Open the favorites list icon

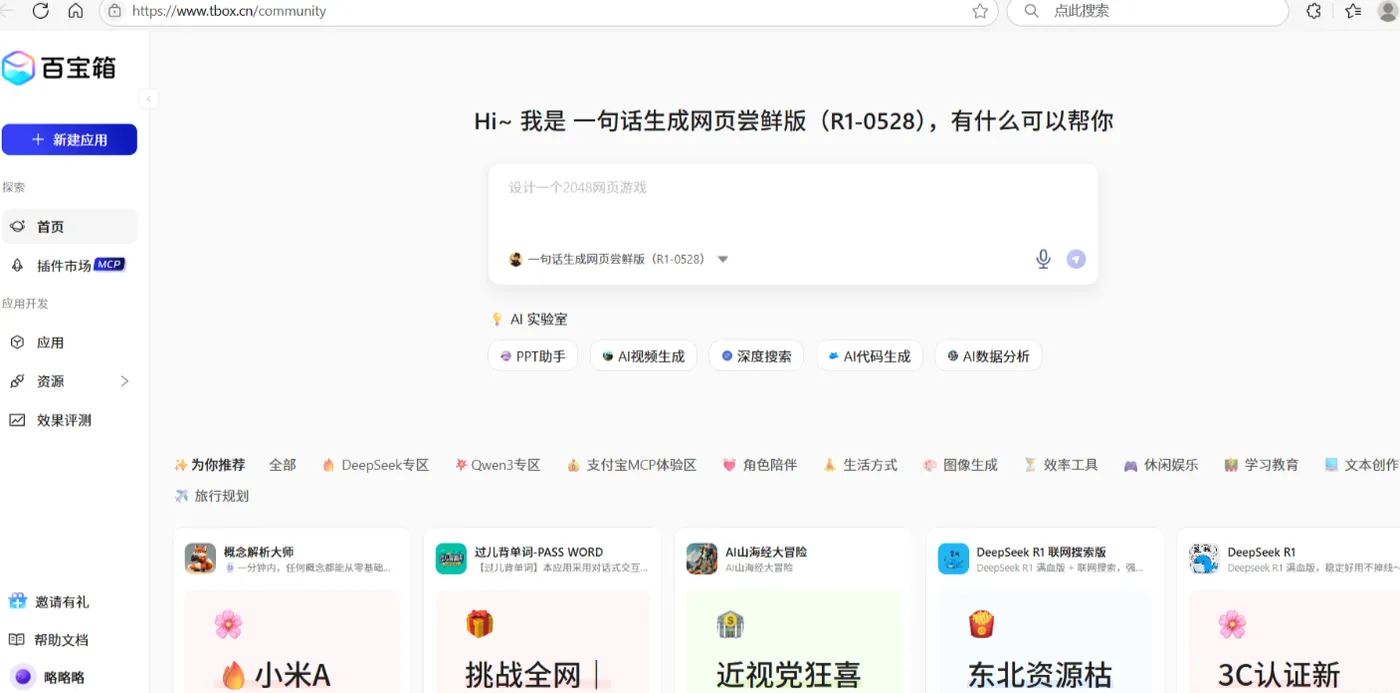pyautogui.click(x=1353, y=11)
